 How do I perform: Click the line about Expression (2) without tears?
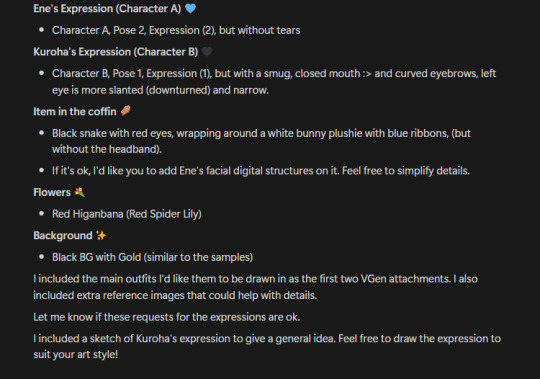pyautogui.click(x=176, y=30)
